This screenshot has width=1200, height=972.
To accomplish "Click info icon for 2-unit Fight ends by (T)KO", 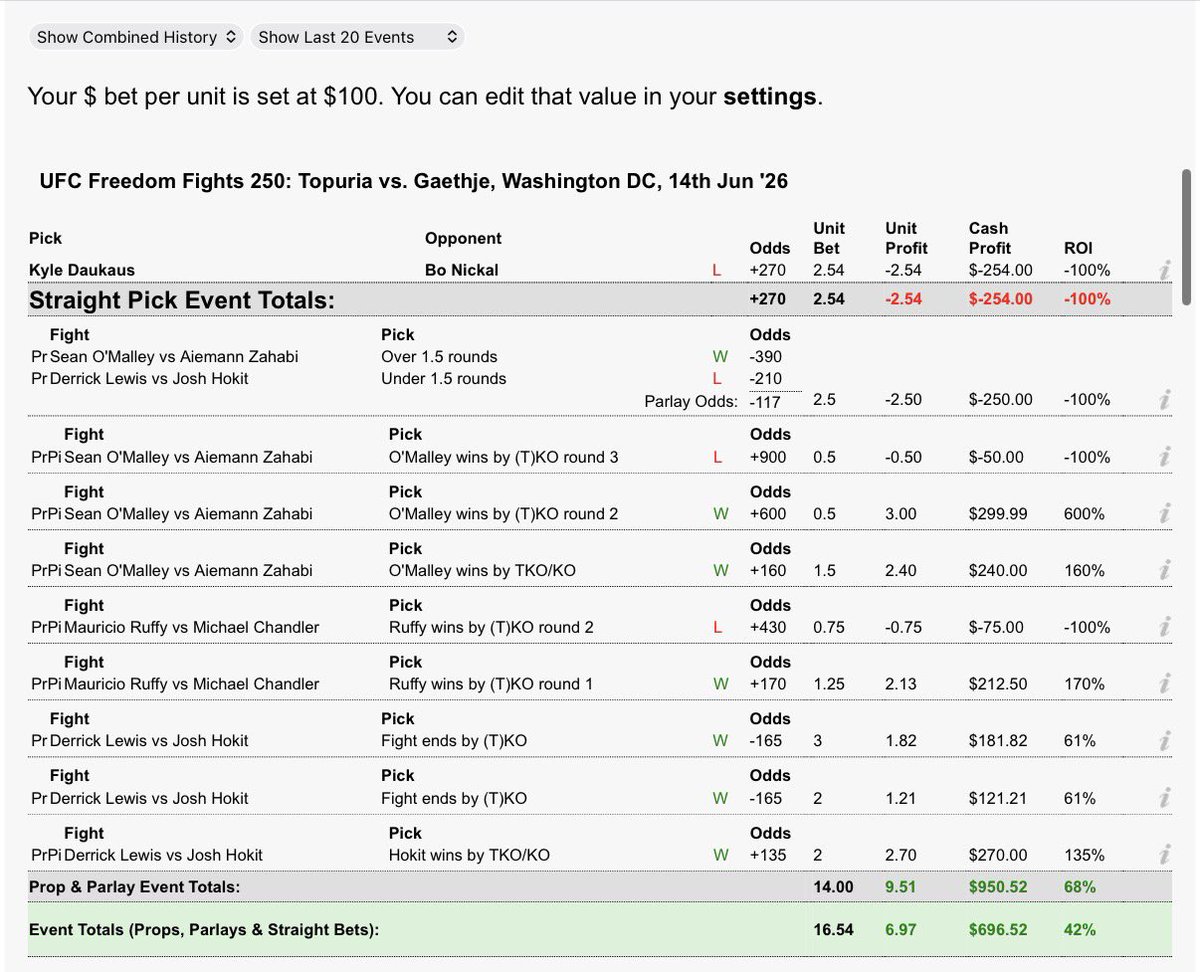I will coord(1165,798).
